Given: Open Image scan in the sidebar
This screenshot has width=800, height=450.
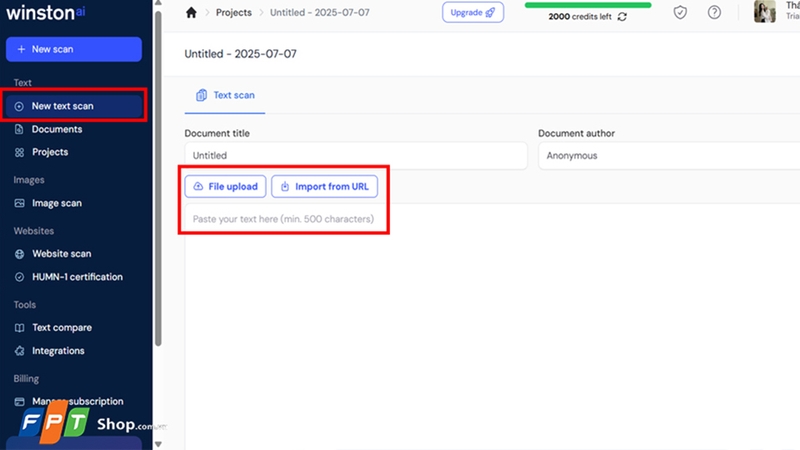Looking at the screenshot, I should (57, 203).
